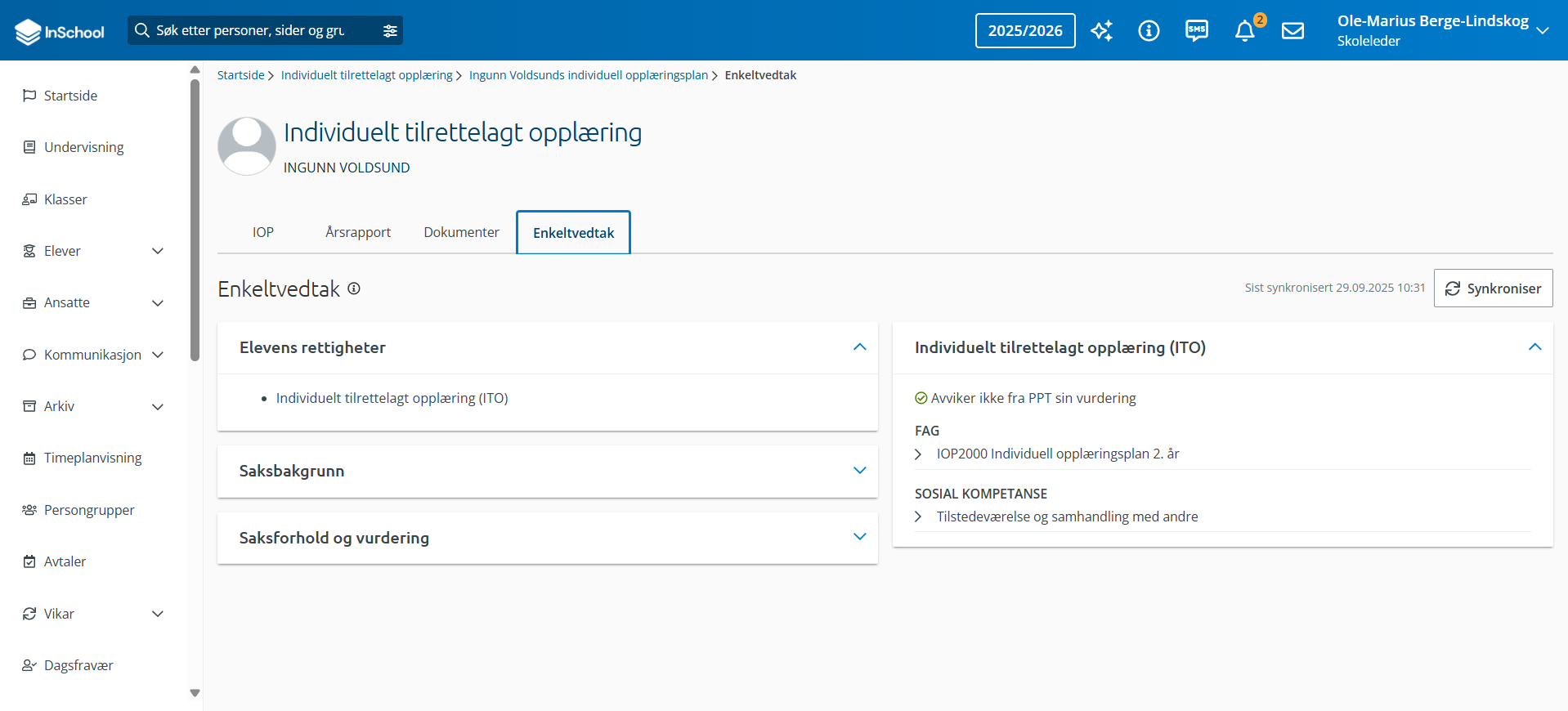Click the green PPT vurdering checkmark icon
The image size is (1568, 711).
point(921,398)
